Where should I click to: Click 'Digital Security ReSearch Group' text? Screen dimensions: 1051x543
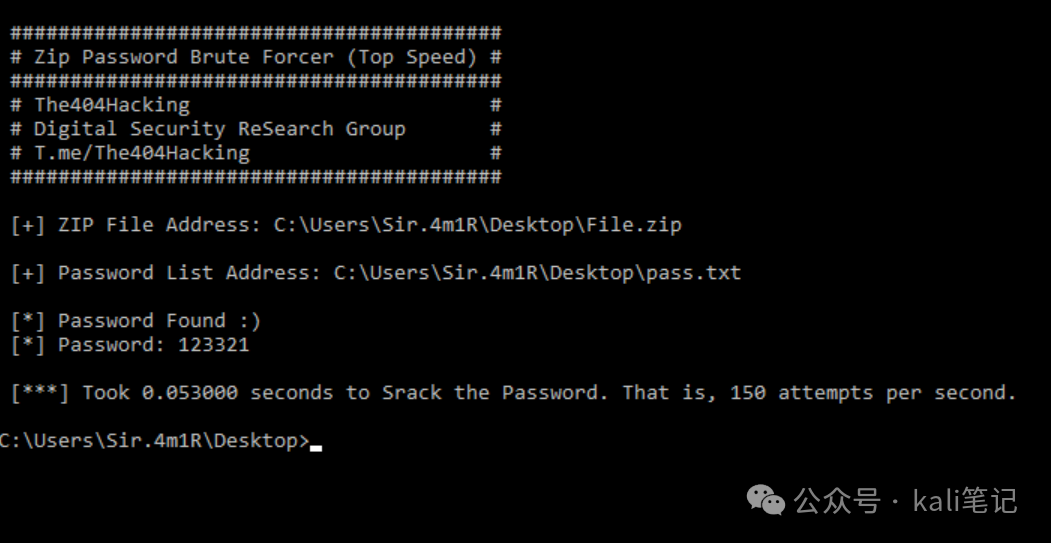click(x=219, y=129)
